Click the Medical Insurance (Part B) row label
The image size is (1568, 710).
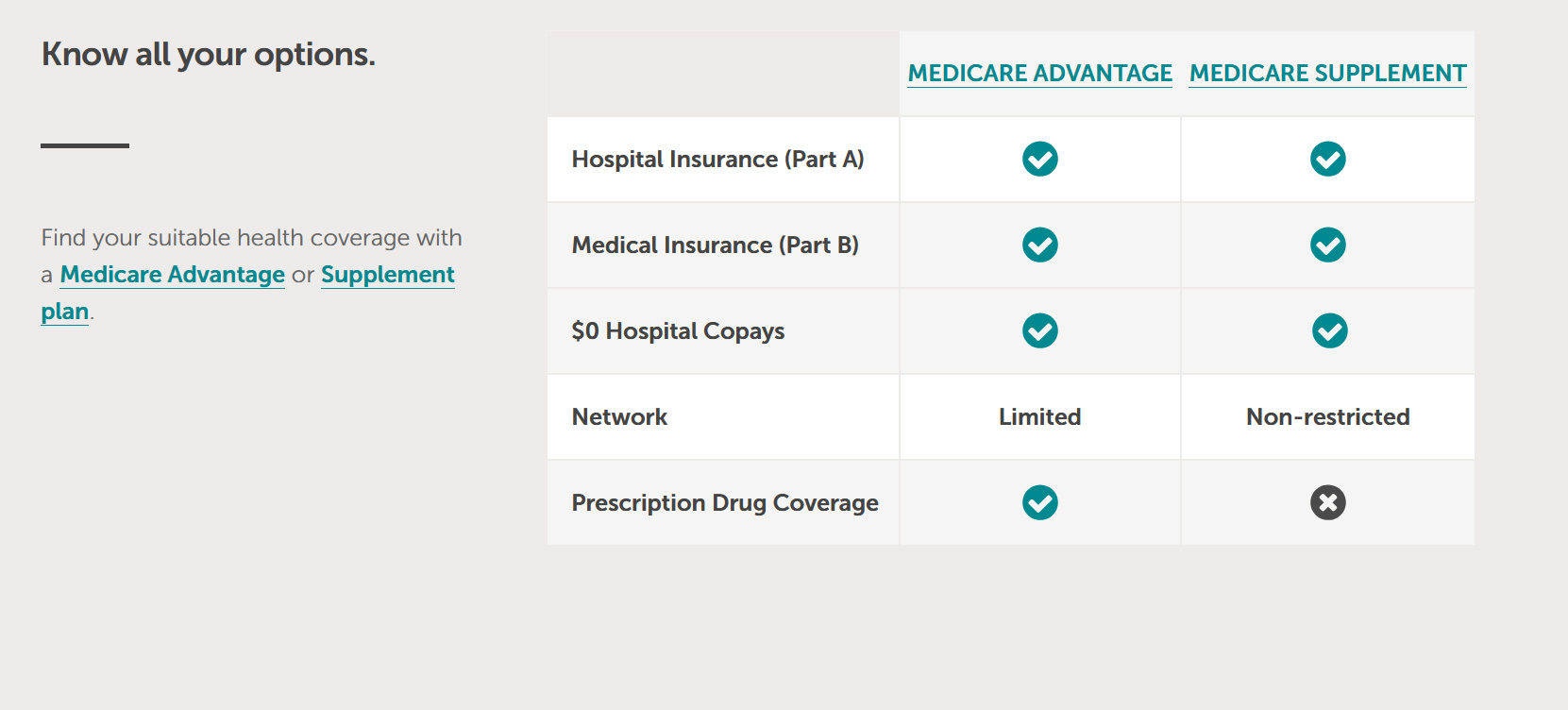pos(715,245)
